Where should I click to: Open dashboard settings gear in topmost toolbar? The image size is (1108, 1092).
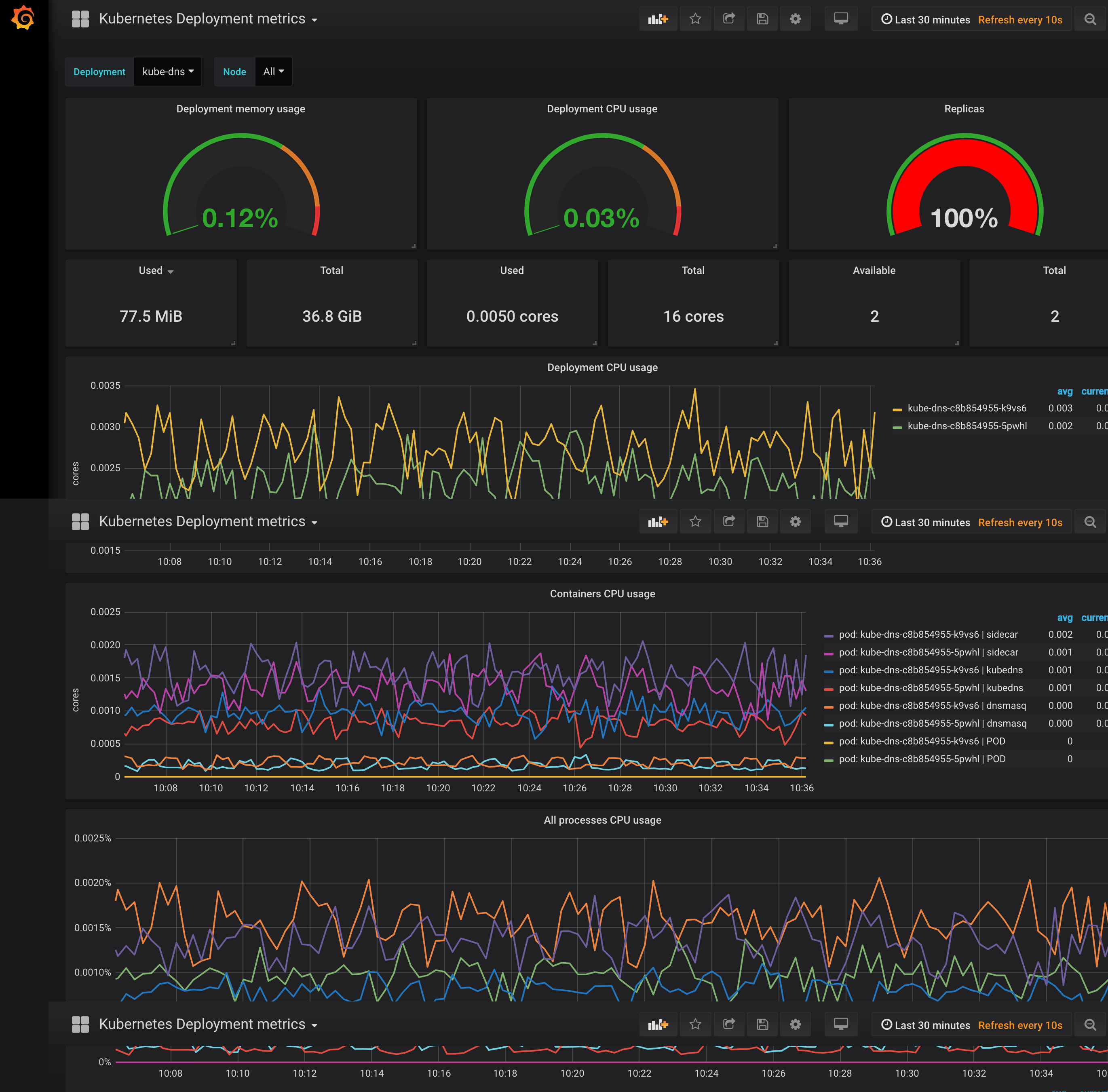[795, 19]
